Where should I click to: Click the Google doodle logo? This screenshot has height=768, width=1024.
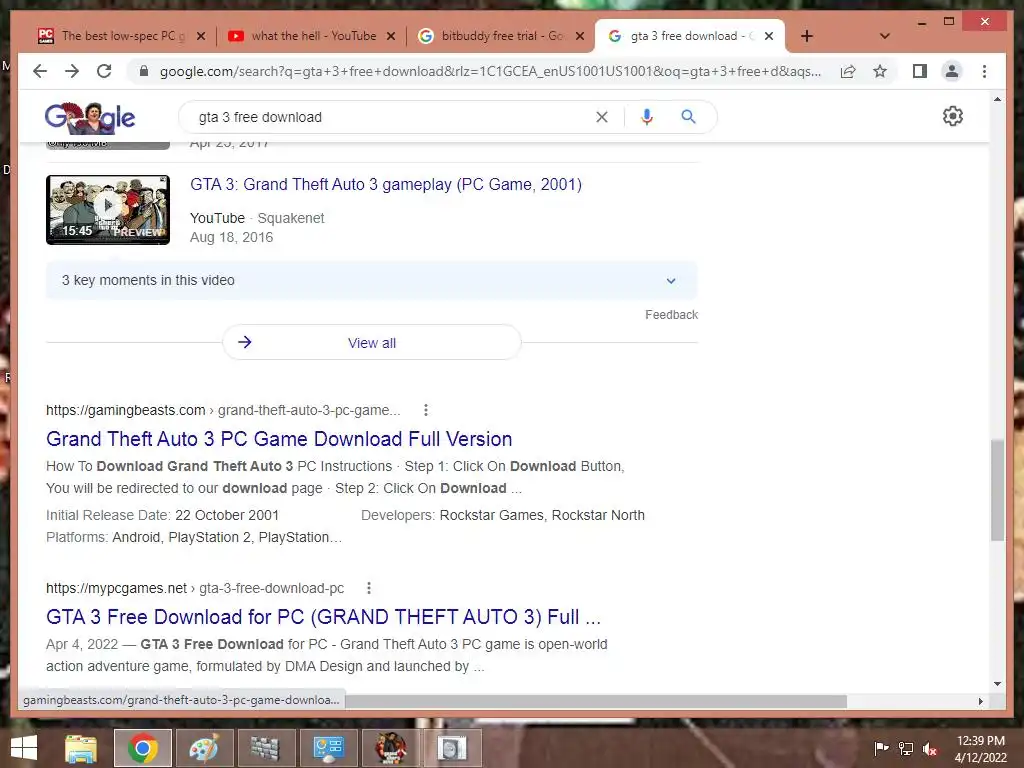click(90, 118)
